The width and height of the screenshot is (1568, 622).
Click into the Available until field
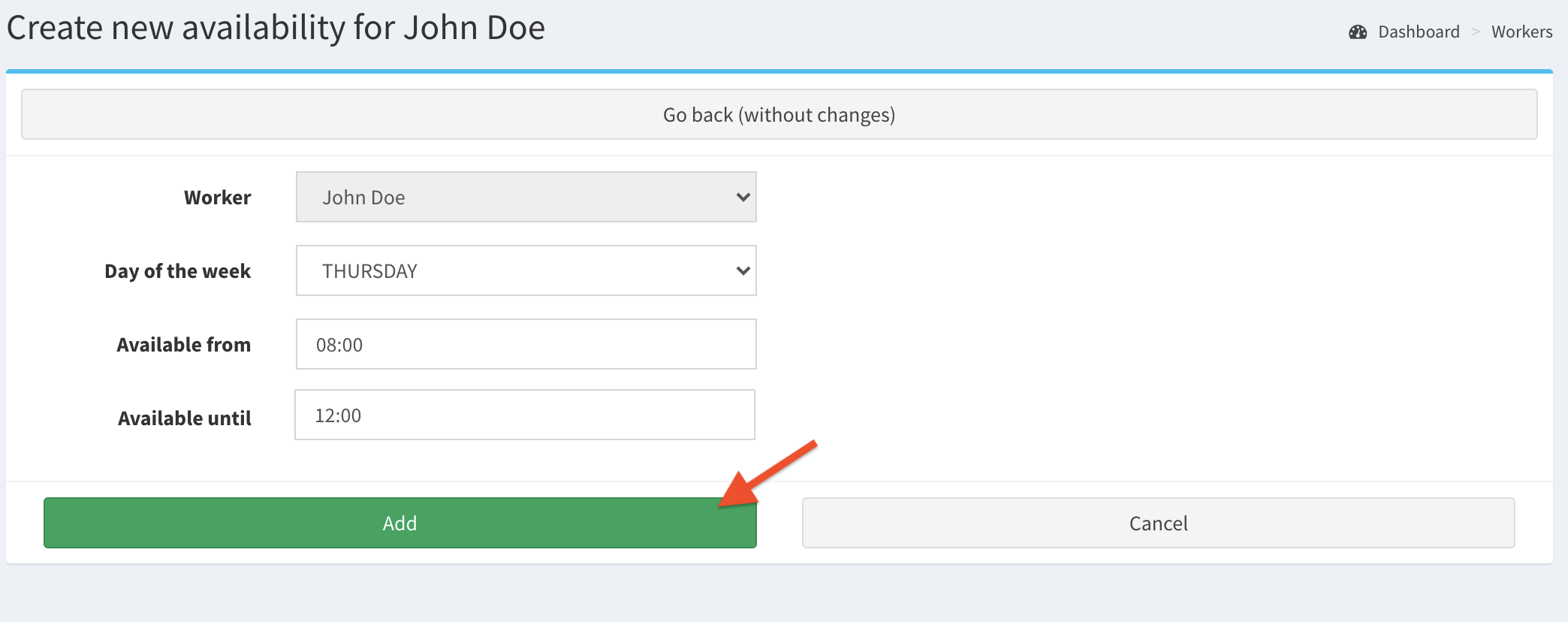tap(524, 415)
